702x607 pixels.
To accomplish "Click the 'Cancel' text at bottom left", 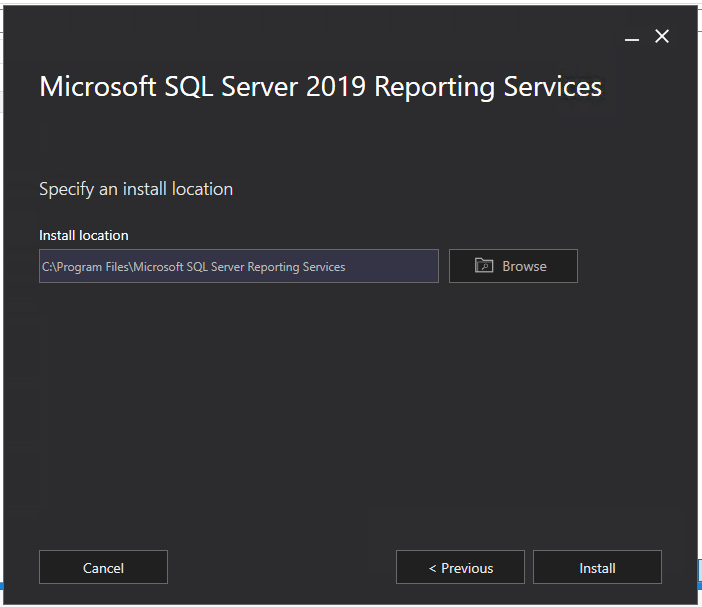I will pos(103,568).
